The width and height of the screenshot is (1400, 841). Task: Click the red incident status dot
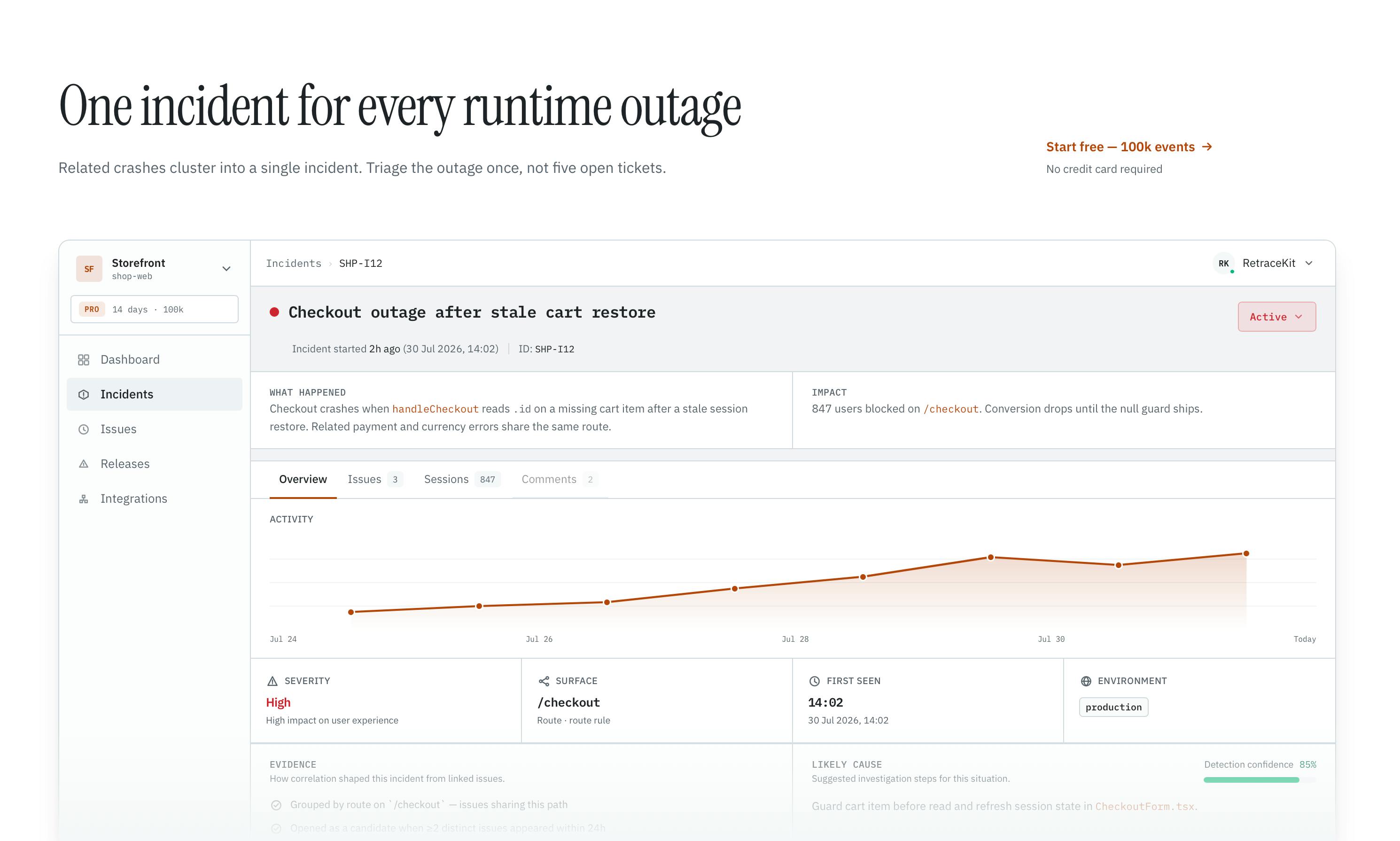pyautogui.click(x=274, y=311)
